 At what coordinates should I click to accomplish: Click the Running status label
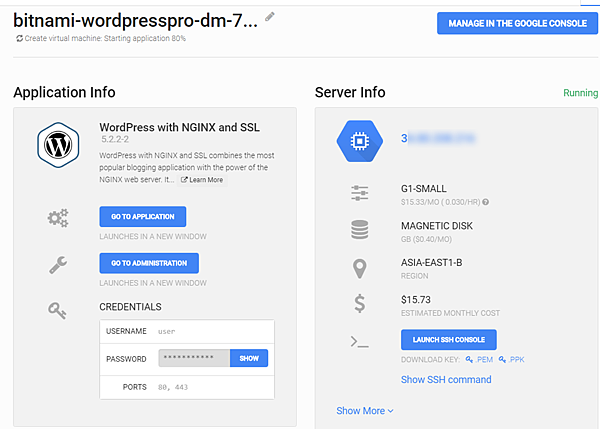[580, 93]
